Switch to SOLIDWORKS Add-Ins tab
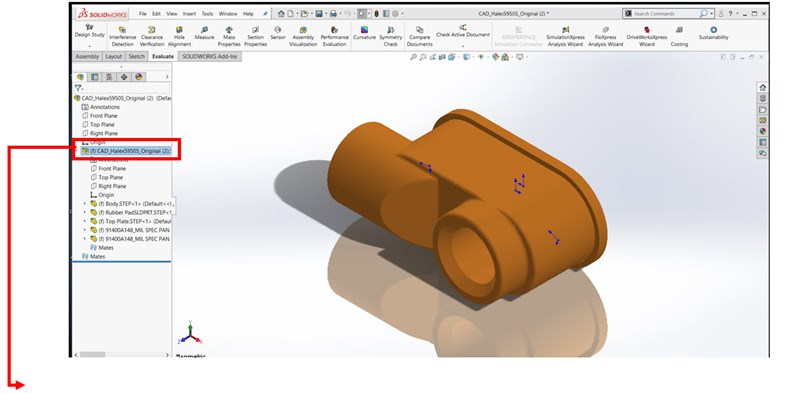The width and height of the screenshot is (800, 394). click(210, 57)
